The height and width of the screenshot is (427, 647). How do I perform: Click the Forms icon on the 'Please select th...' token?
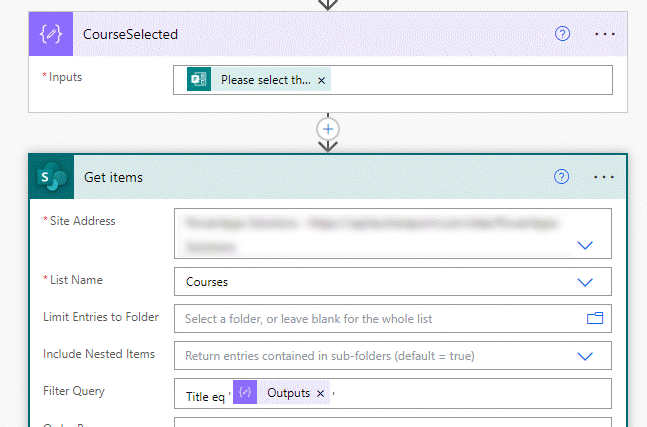(x=199, y=79)
